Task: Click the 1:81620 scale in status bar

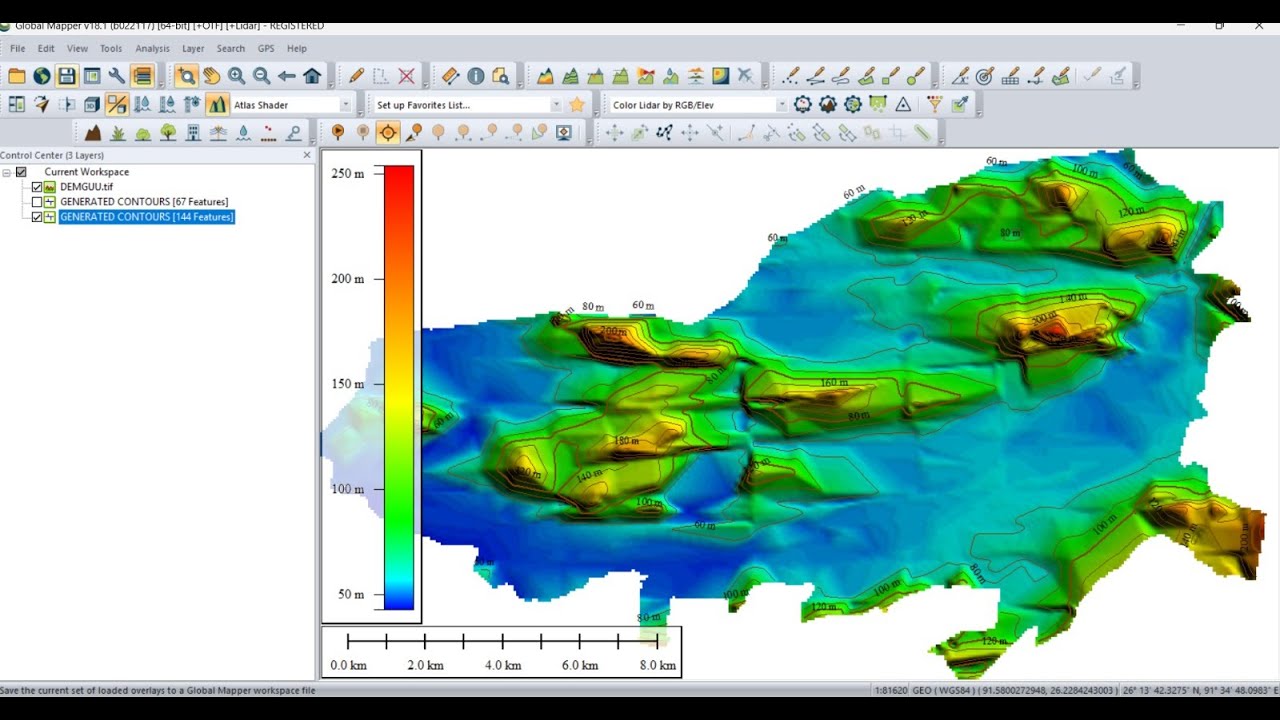Action: (891, 690)
